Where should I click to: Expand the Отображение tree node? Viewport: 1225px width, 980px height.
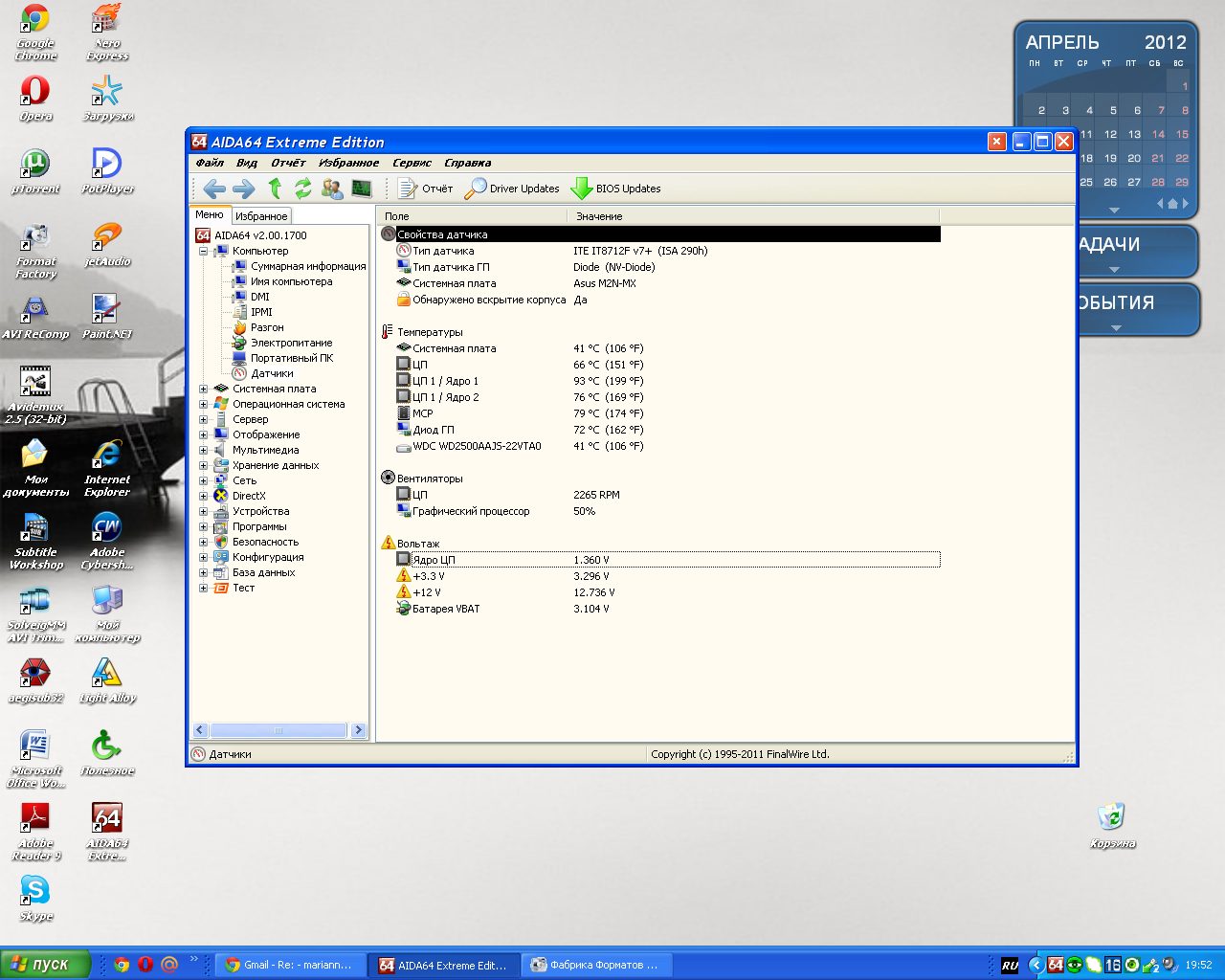point(203,434)
